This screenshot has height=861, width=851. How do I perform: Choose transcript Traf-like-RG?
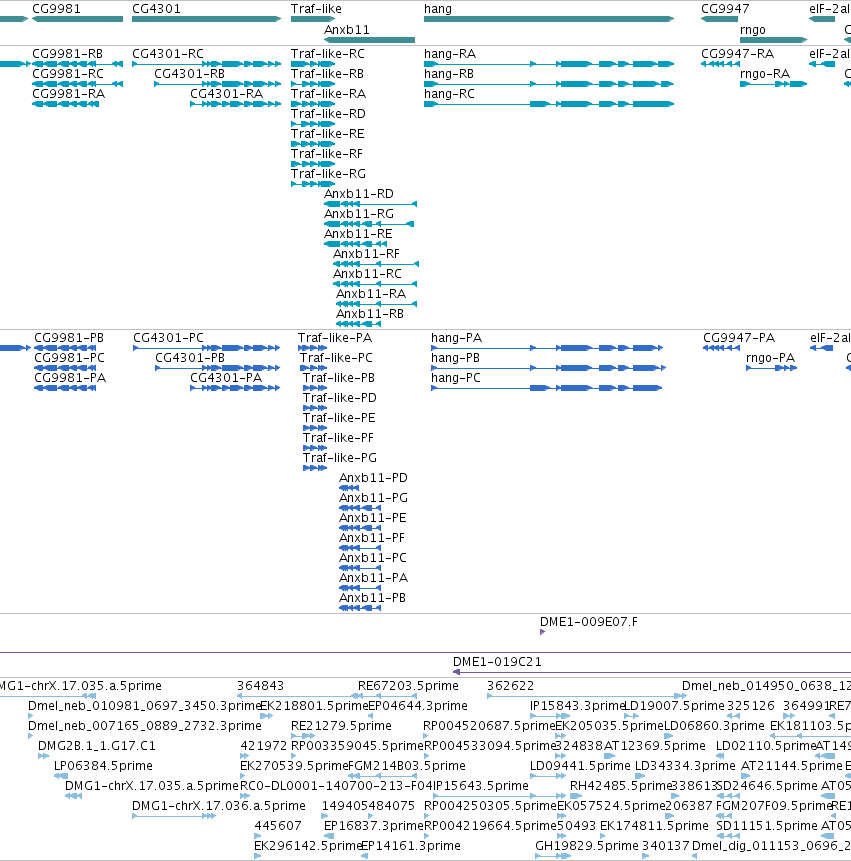click(x=313, y=184)
